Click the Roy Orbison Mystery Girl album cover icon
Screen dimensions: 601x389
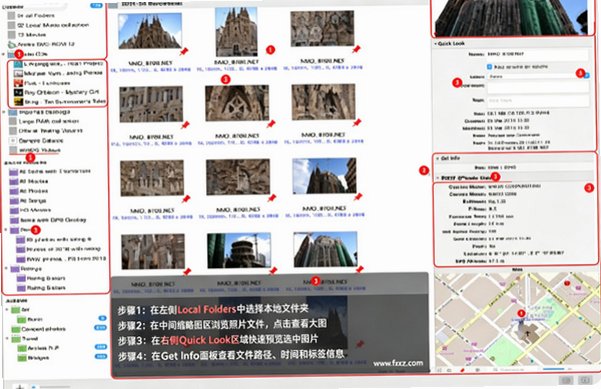click(x=18, y=92)
